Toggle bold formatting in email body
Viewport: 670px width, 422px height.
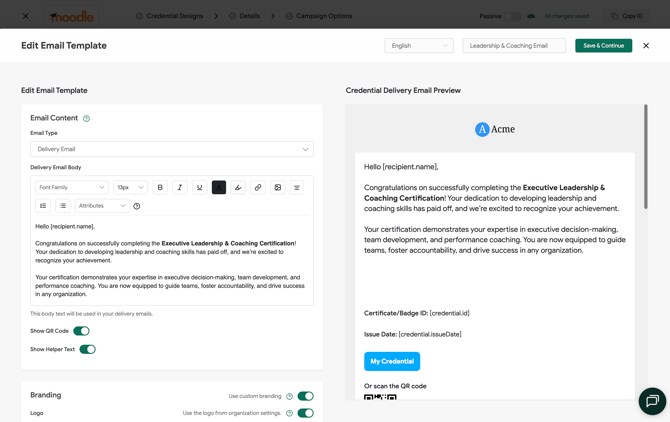(x=160, y=188)
